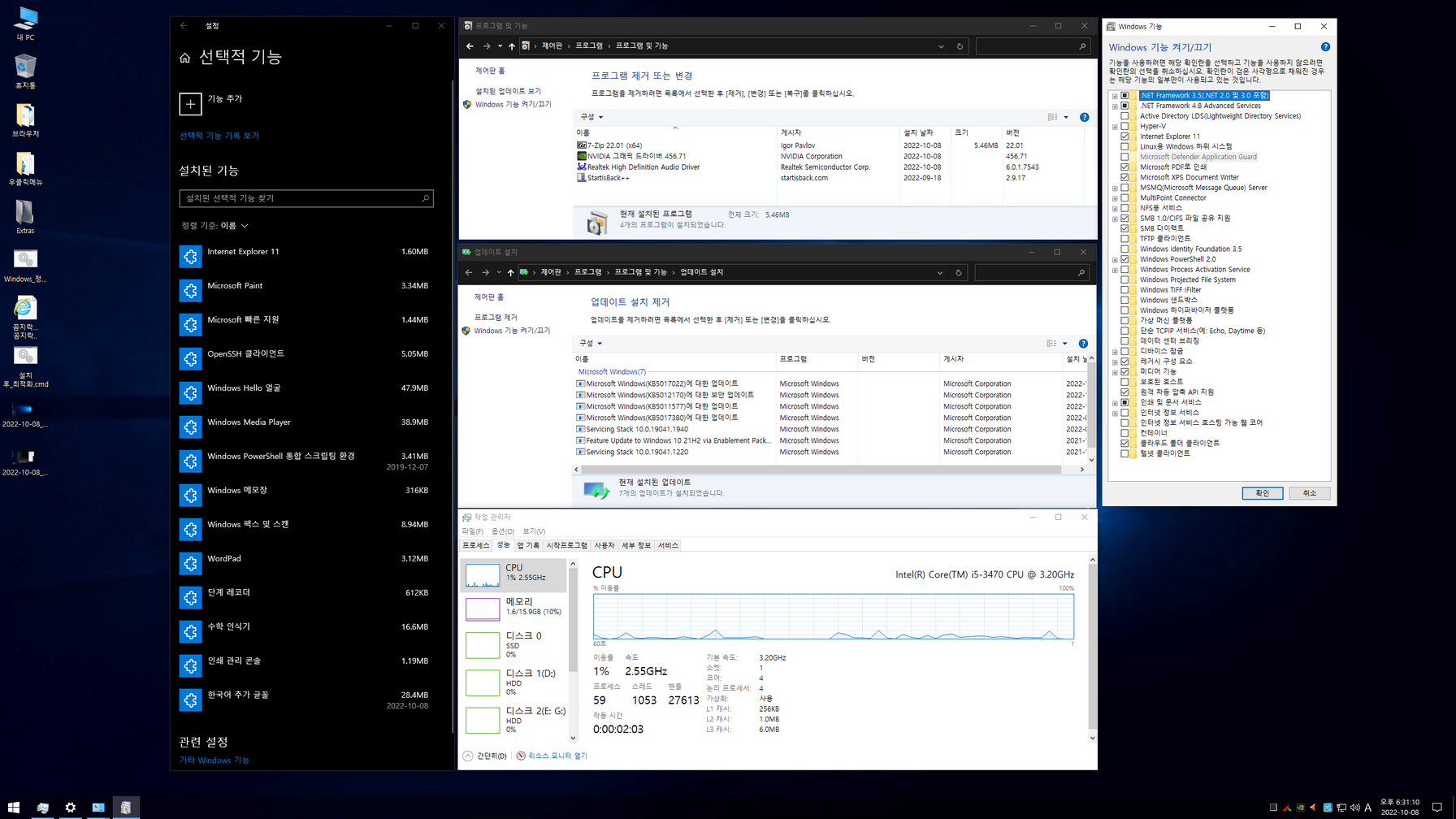Click the help icon in Programs and Features
Viewport: 1456px width, 819px height.
coord(1084,117)
